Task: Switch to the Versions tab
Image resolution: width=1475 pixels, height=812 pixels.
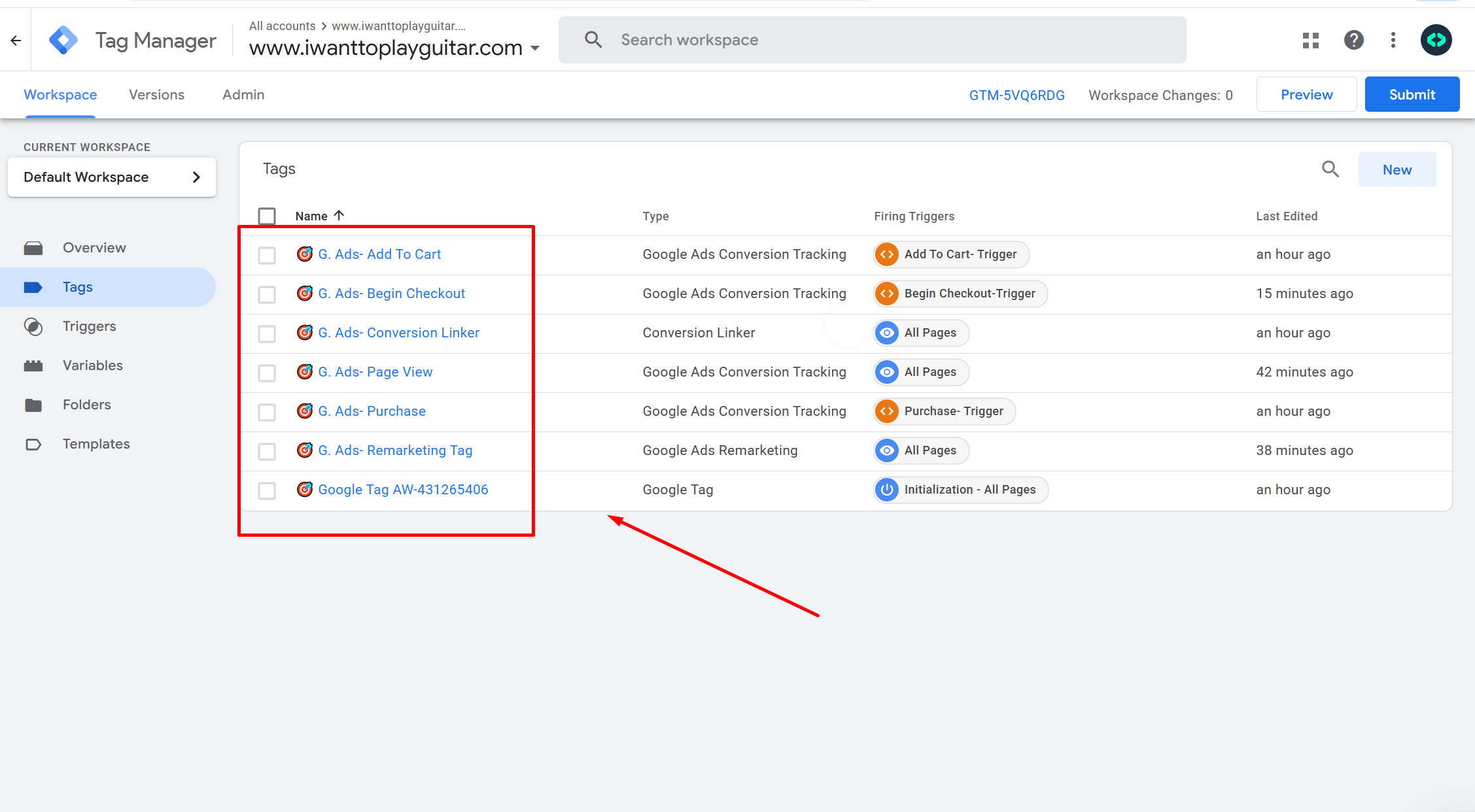Action: 156,95
